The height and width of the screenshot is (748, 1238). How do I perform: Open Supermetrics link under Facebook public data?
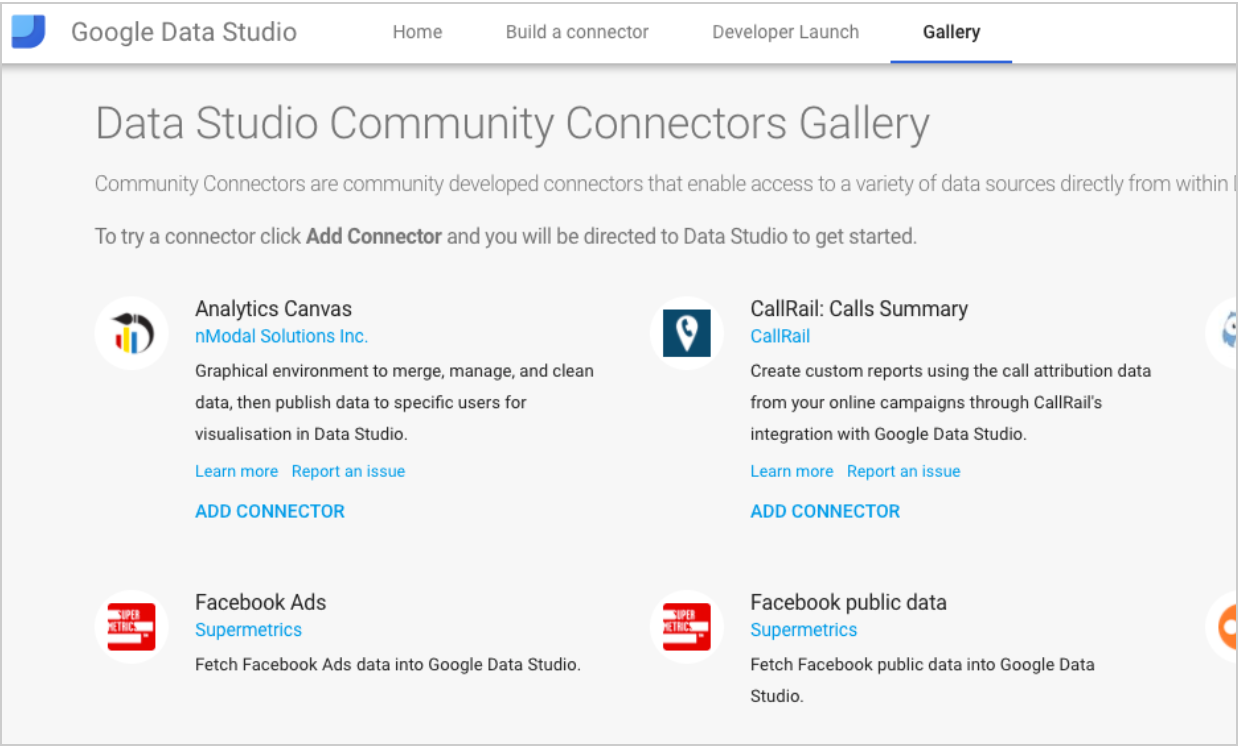point(804,630)
